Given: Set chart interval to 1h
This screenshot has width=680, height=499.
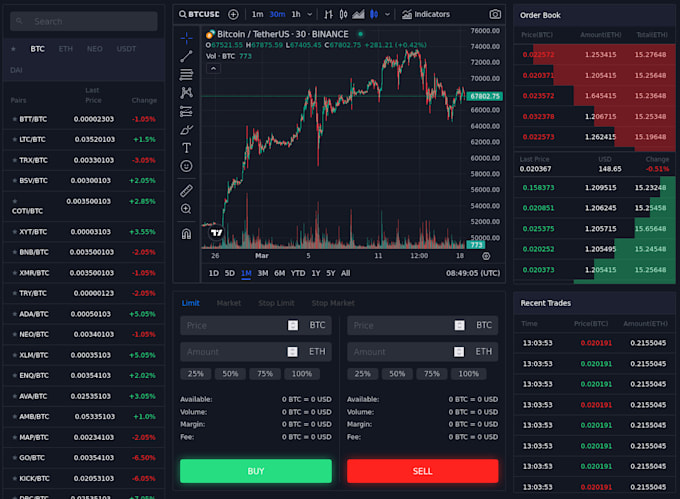Looking at the screenshot, I should tap(296, 14).
